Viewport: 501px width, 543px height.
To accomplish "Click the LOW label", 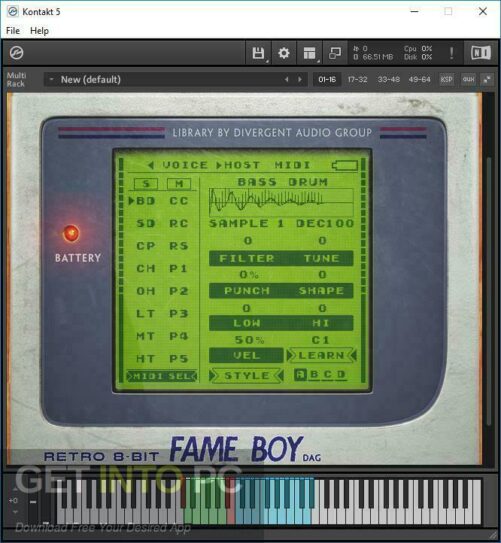I will point(247,323).
